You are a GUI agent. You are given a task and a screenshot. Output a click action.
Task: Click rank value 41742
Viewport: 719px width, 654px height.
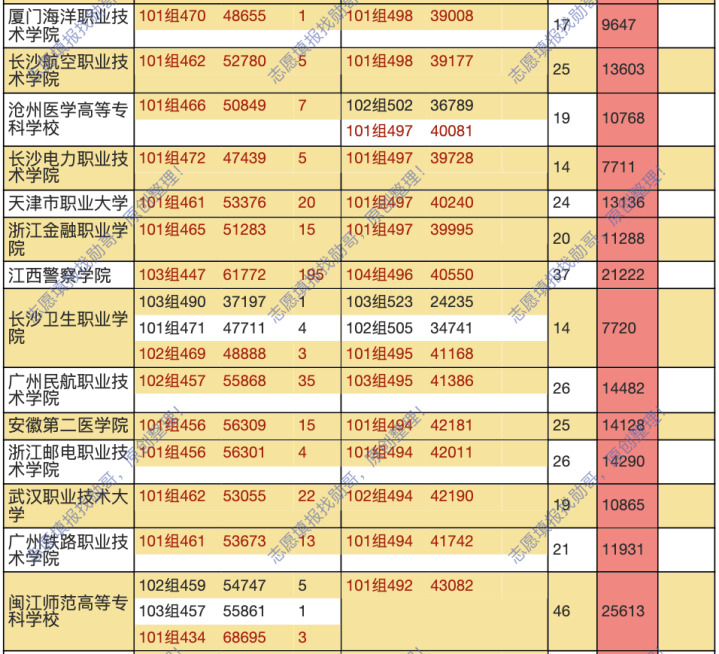tap(452, 541)
